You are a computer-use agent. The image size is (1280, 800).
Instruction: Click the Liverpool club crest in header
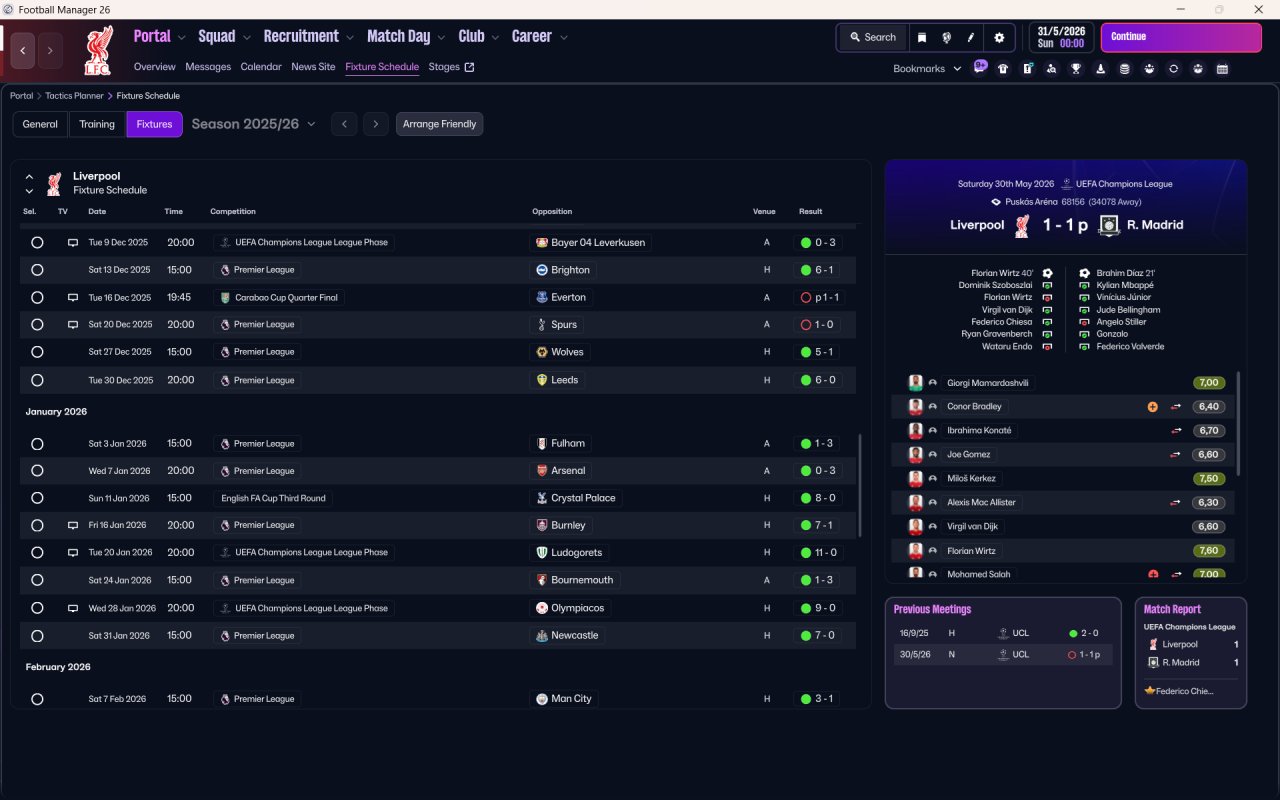click(98, 50)
